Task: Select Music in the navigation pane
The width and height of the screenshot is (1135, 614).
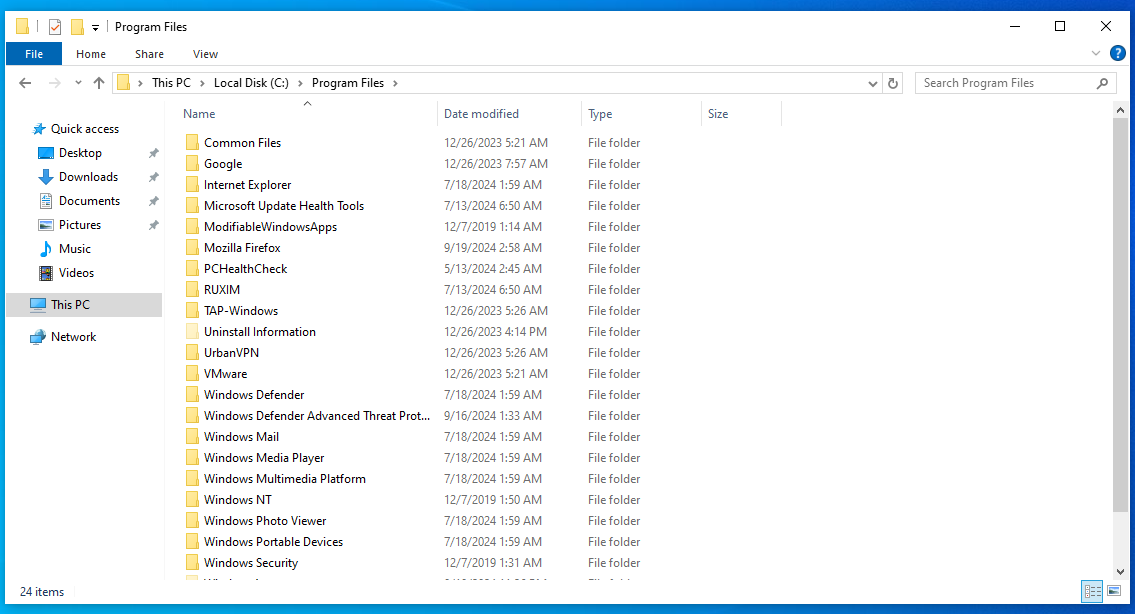Action: [x=75, y=248]
